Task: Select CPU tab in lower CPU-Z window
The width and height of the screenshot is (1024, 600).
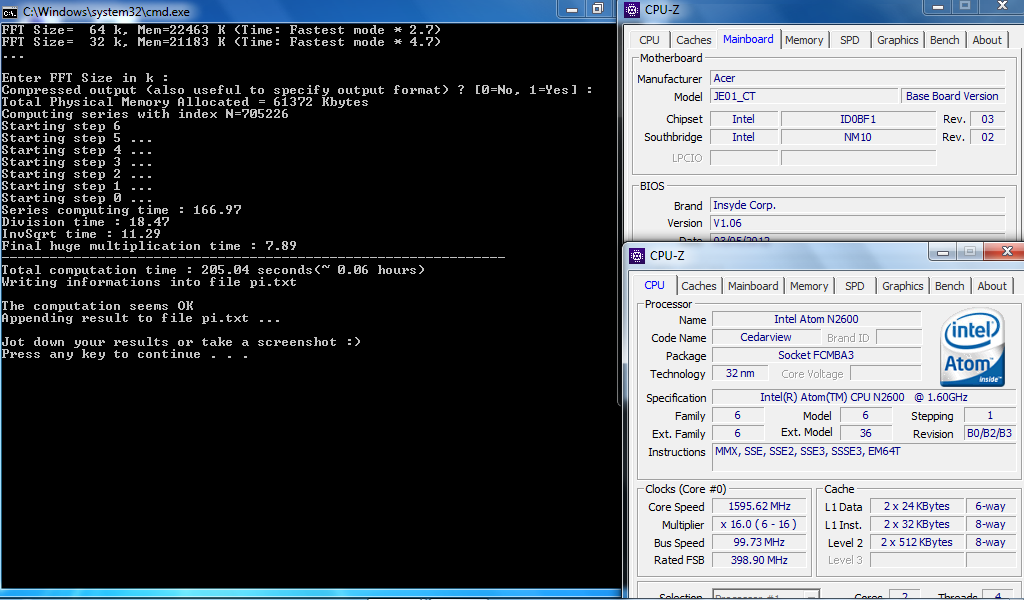Action: click(654, 285)
